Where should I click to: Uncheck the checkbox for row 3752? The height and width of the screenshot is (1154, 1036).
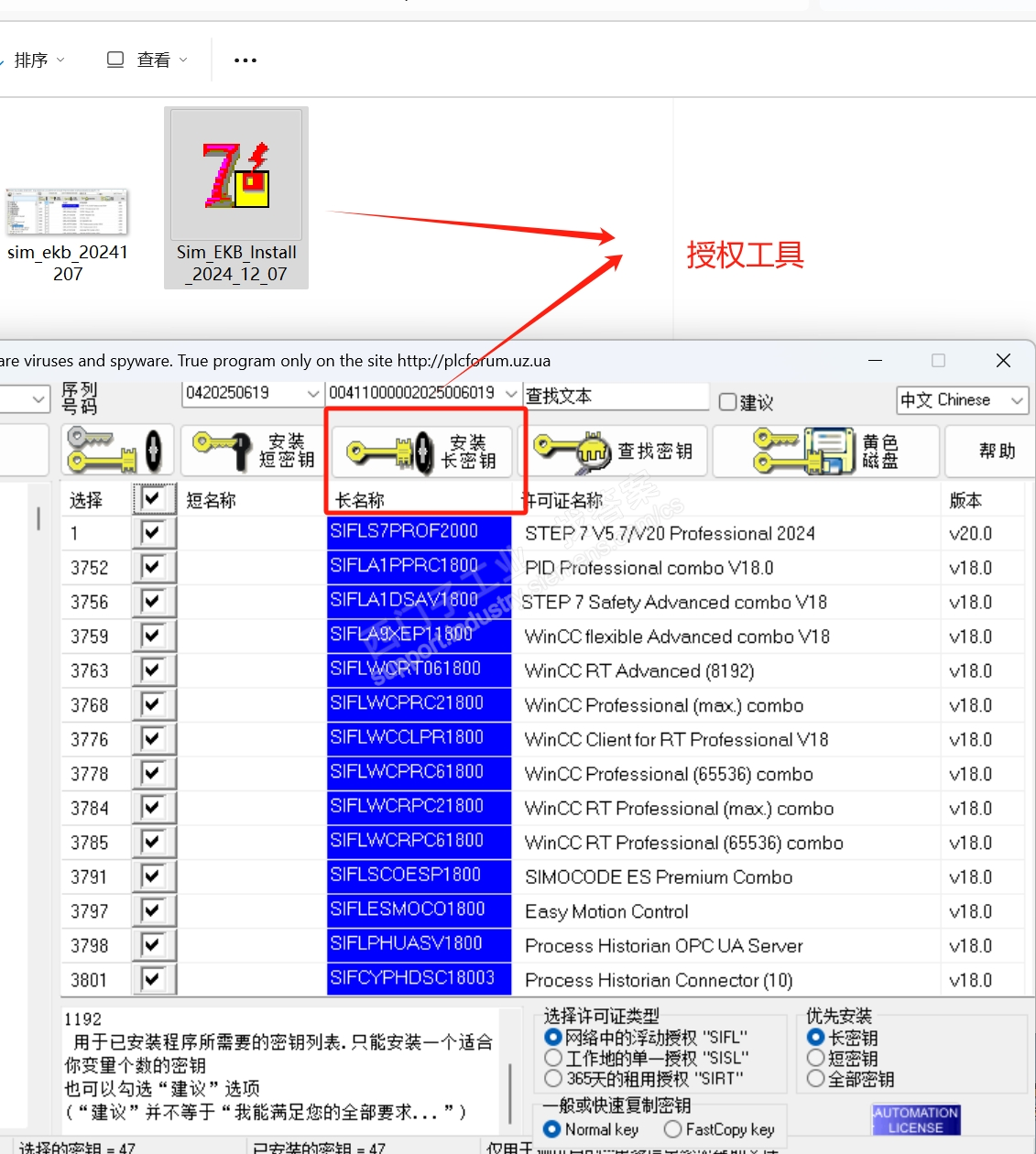point(153,567)
